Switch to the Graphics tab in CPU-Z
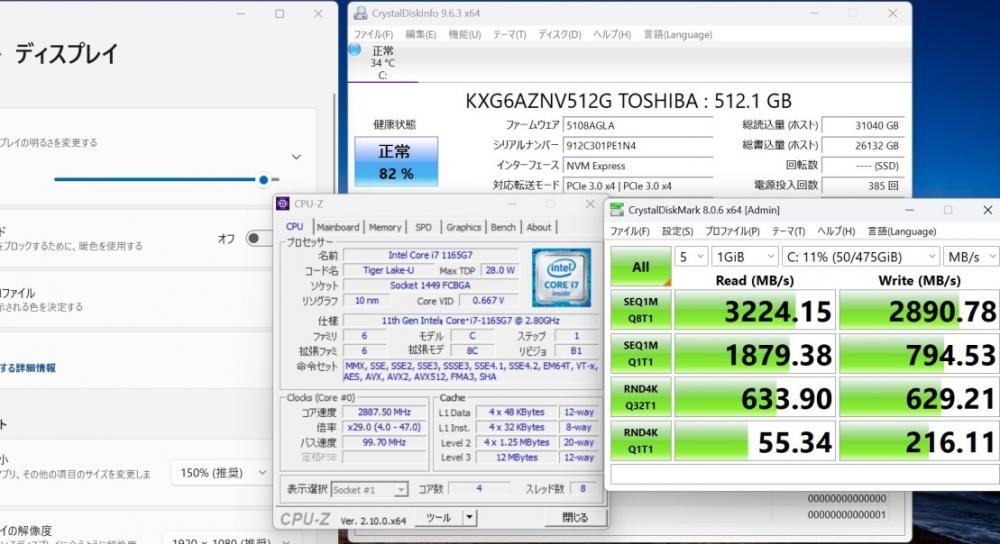1000x544 pixels. click(464, 227)
